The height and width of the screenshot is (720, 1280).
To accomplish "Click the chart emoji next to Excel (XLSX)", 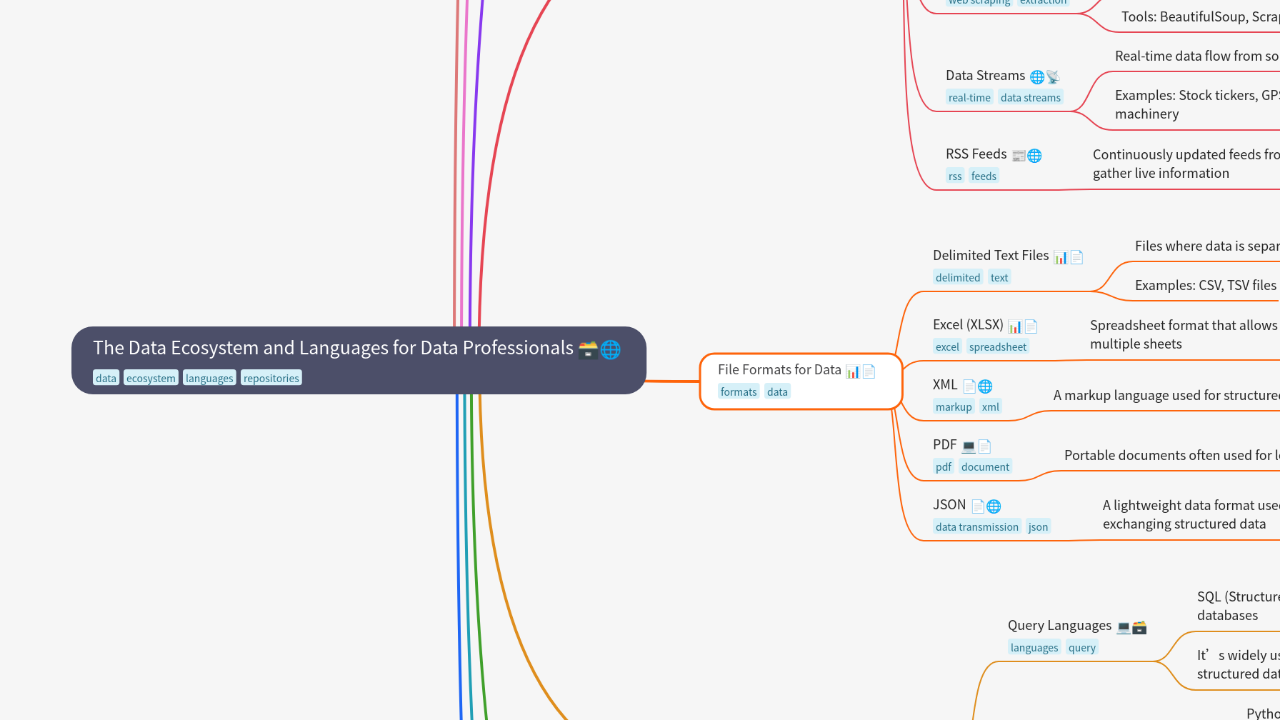I will click(1015, 326).
